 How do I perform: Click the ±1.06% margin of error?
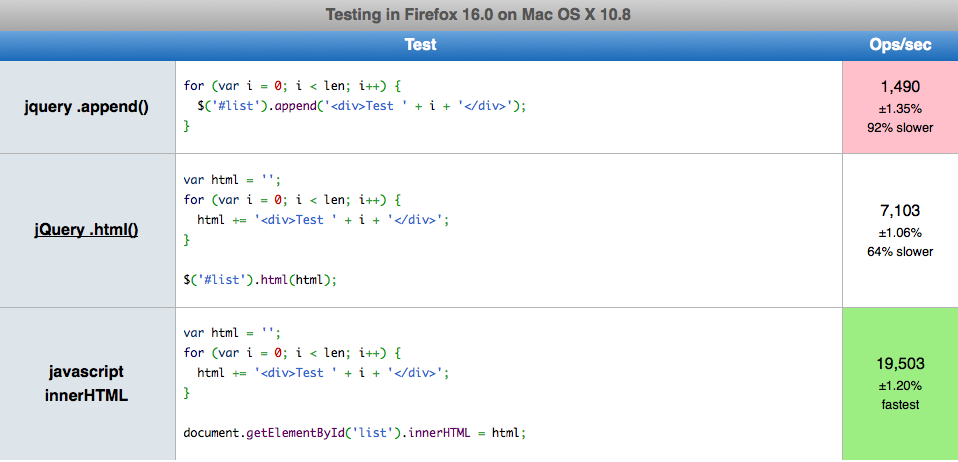tap(900, 233)
